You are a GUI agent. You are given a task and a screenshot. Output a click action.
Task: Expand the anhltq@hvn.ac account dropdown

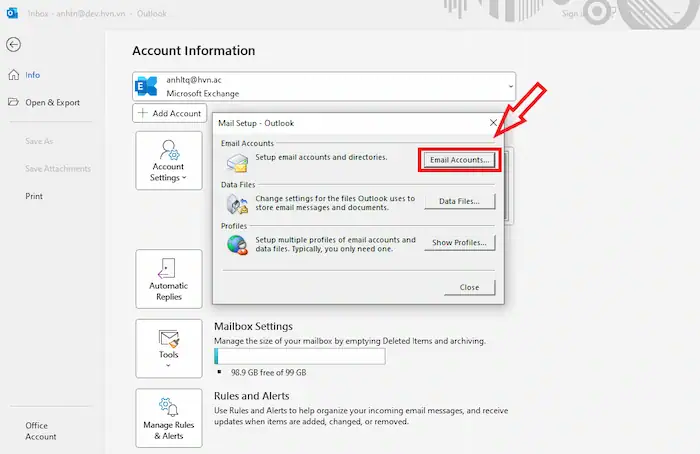click(511, 86)
